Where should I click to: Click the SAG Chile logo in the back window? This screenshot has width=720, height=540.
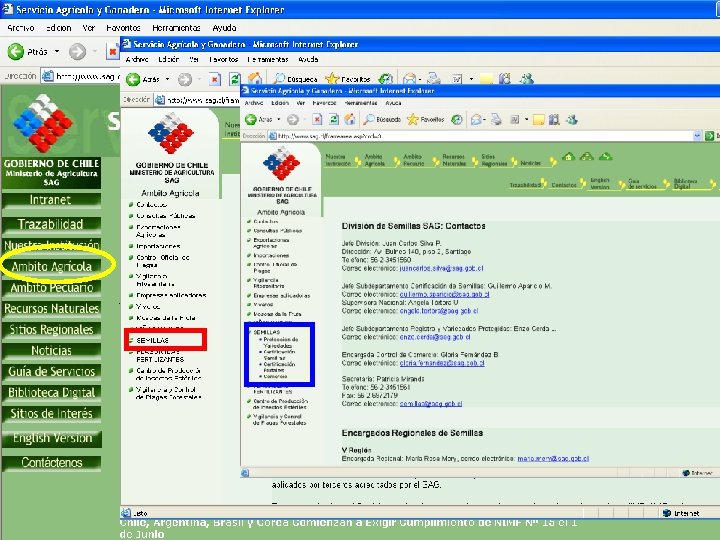(x=43, y=123)
